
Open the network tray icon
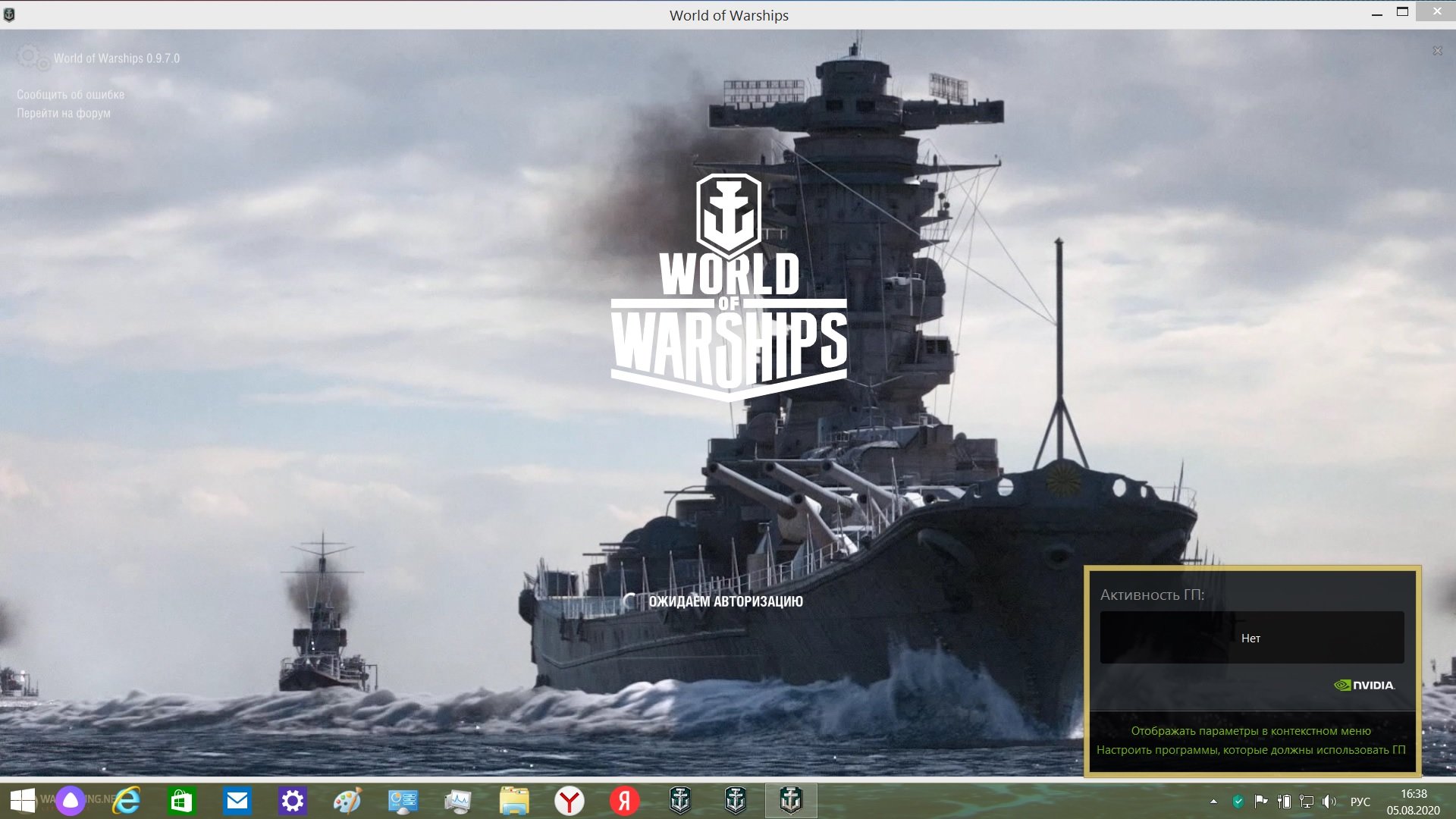(1307, 802)
